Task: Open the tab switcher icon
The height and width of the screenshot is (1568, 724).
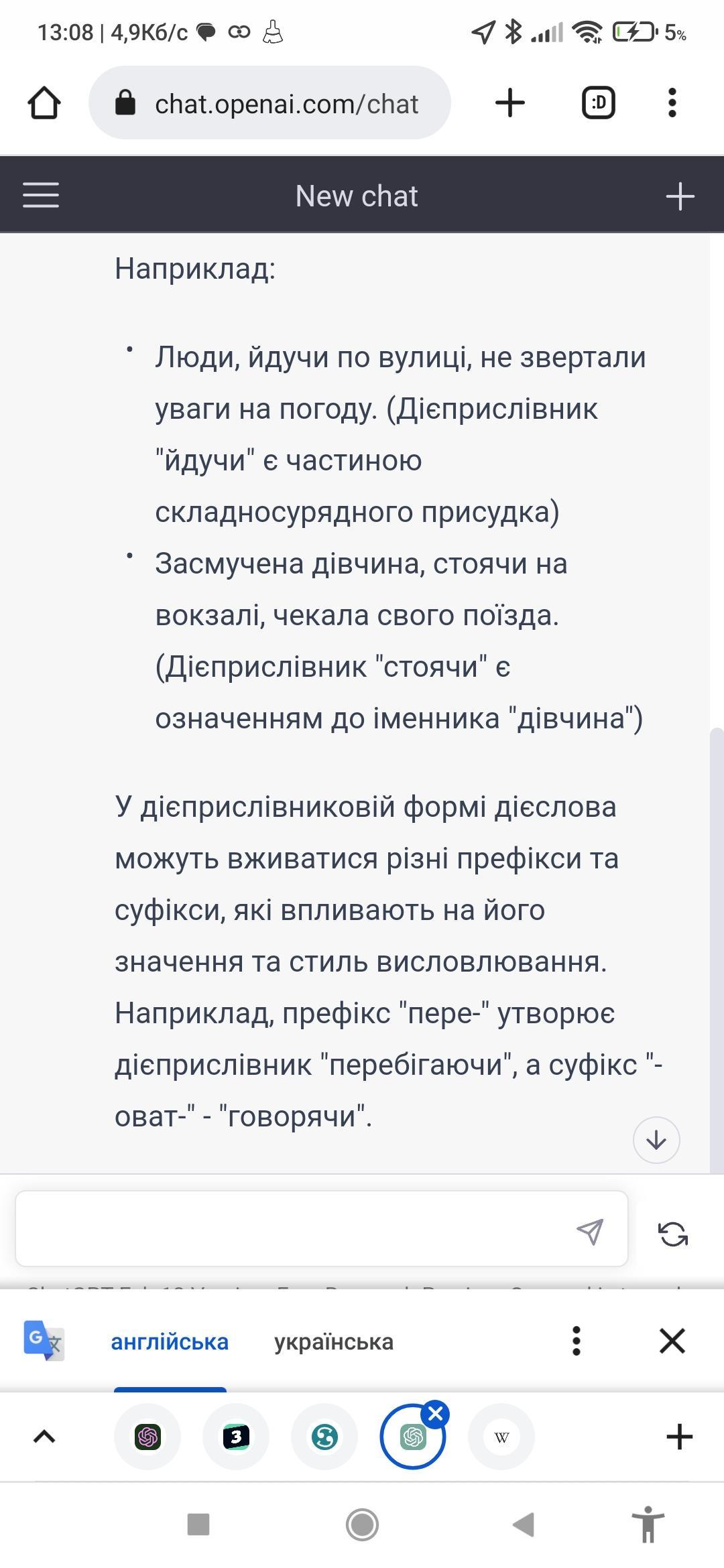Action: (598, 103)
